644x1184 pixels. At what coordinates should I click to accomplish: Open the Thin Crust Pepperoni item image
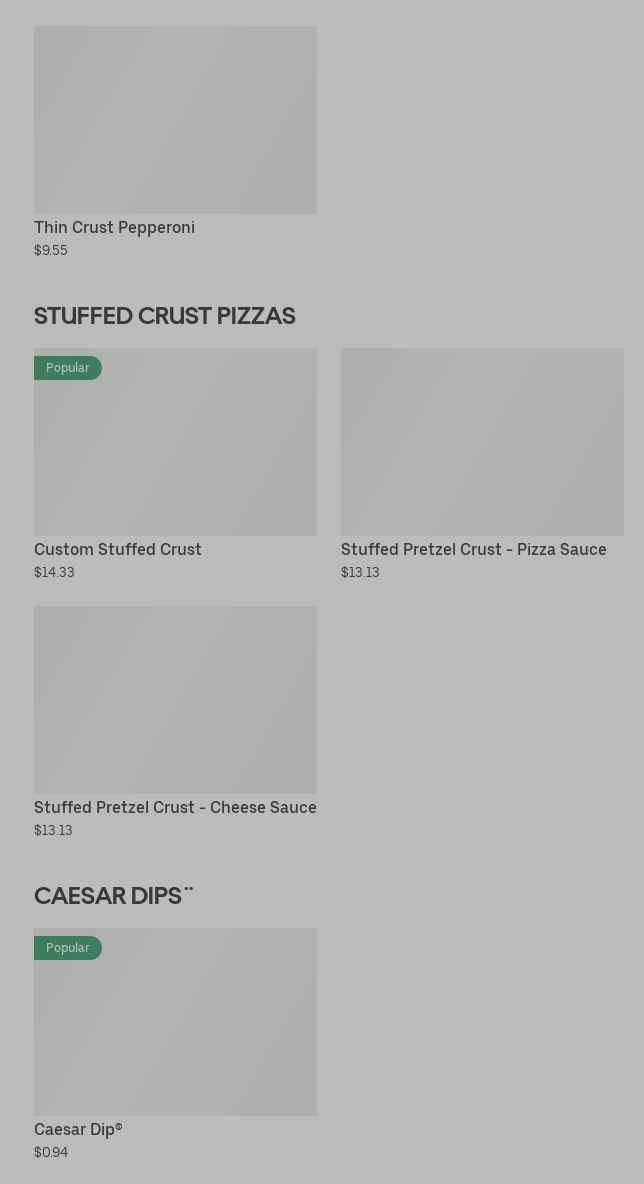point(175,120)
